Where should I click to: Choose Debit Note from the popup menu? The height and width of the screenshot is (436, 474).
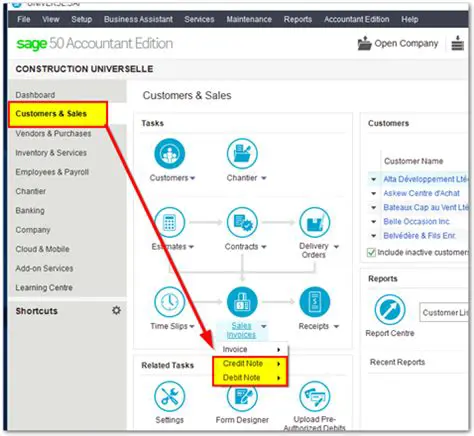tap(251, 378)
